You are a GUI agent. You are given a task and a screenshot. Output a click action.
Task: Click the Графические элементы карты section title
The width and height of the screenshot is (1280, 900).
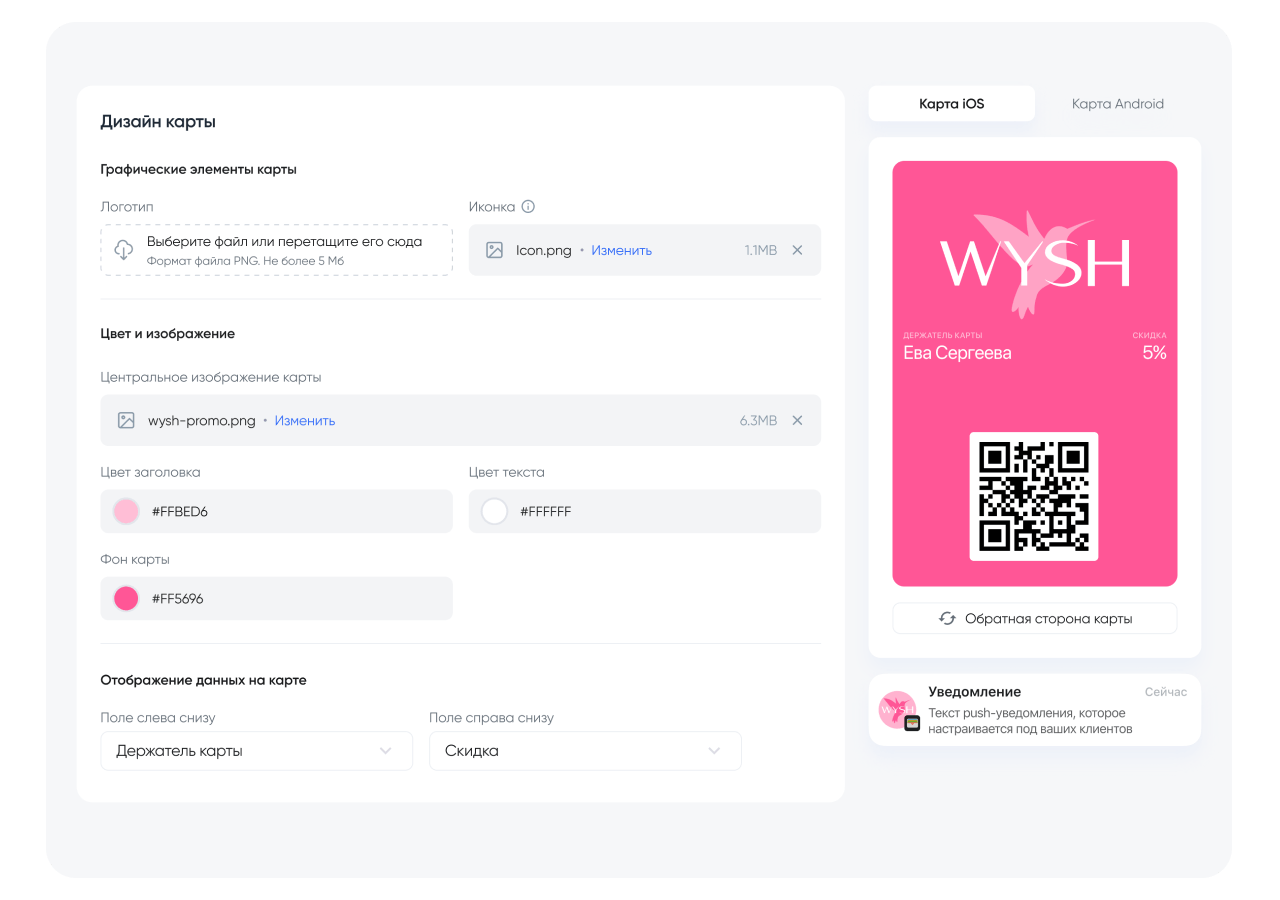pos(199,170)
